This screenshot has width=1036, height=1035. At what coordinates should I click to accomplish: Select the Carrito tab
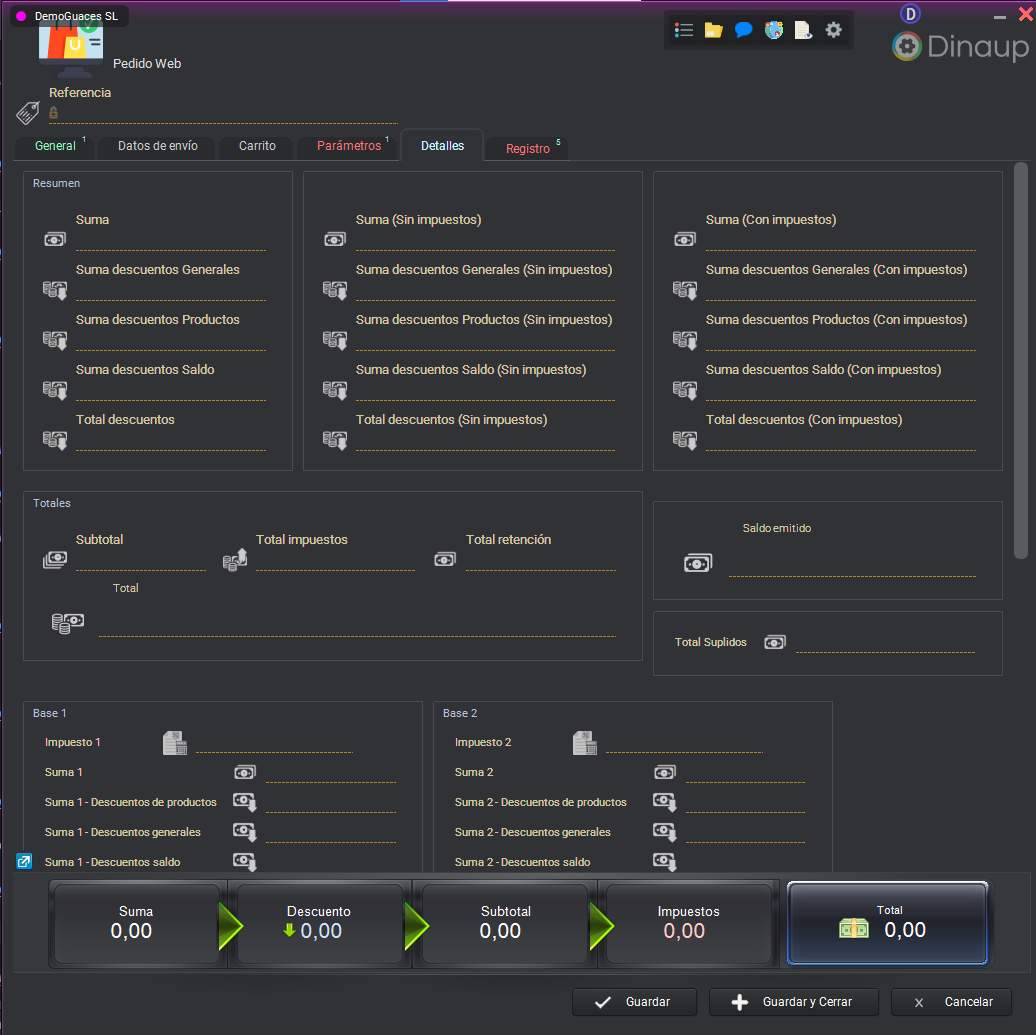[x=257, y=146]
